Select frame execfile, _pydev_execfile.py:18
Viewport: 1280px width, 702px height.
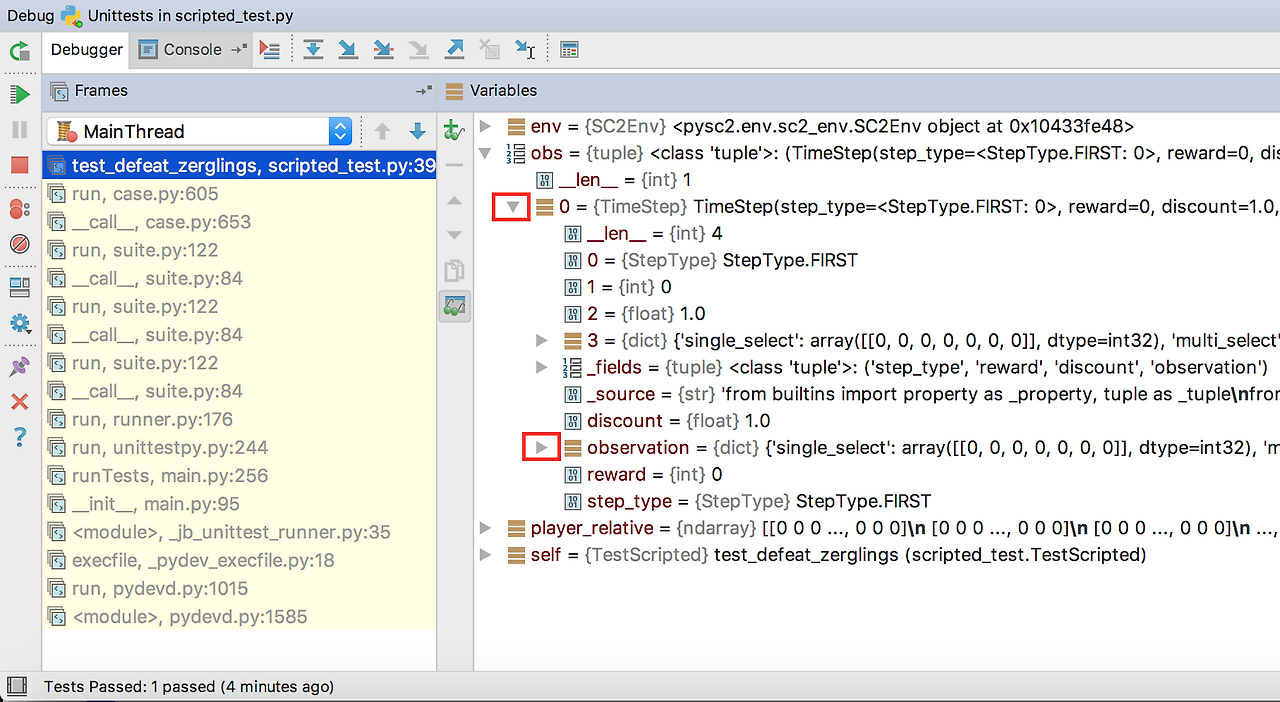click(240, 560)
